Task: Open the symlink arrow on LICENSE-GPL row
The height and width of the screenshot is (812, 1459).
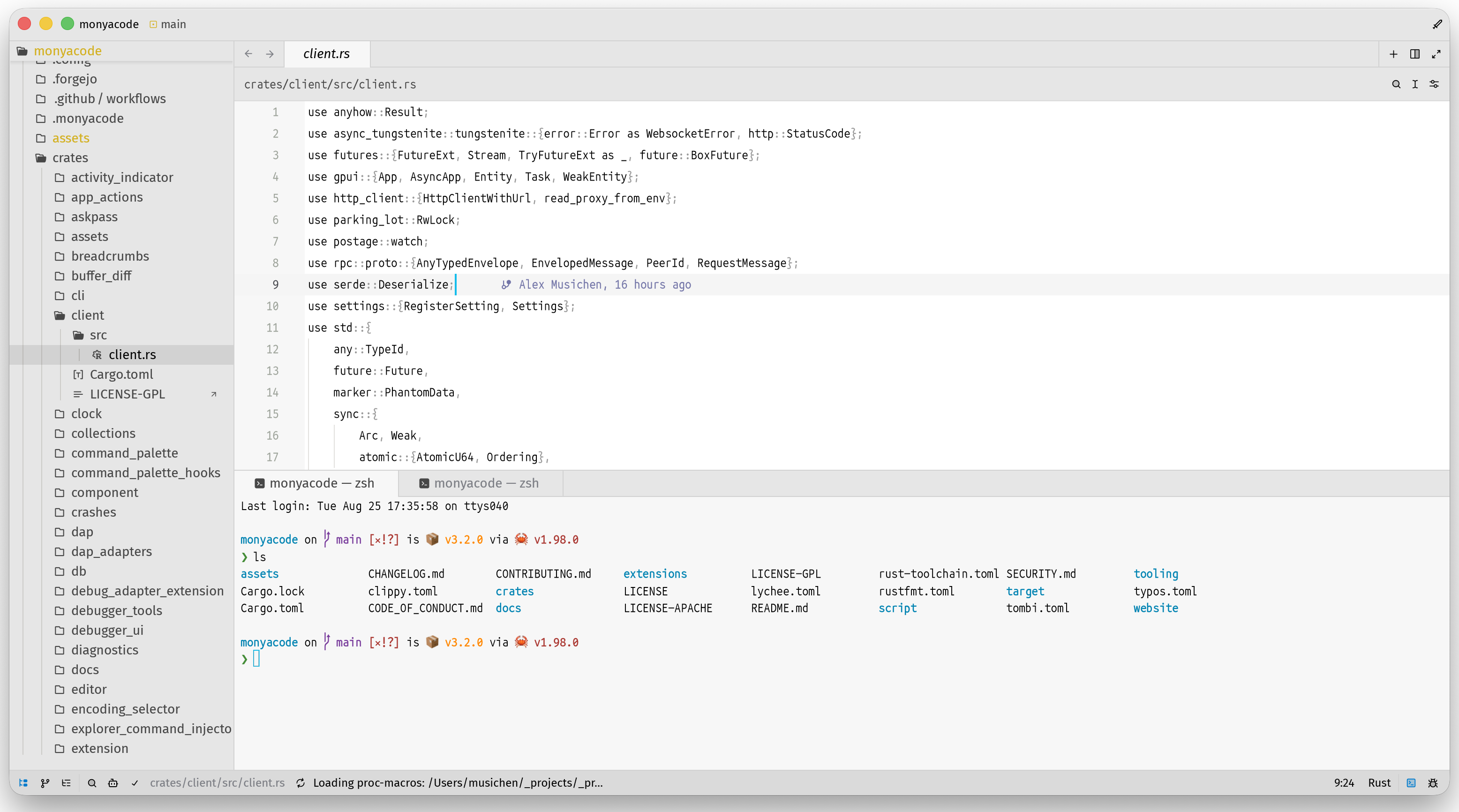Action: [213, 394]
